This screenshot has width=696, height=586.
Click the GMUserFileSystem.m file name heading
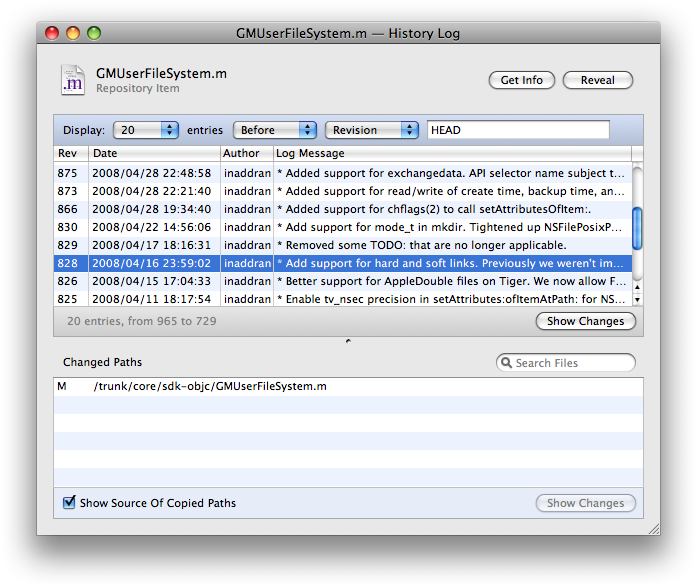(x=162, y=73)
